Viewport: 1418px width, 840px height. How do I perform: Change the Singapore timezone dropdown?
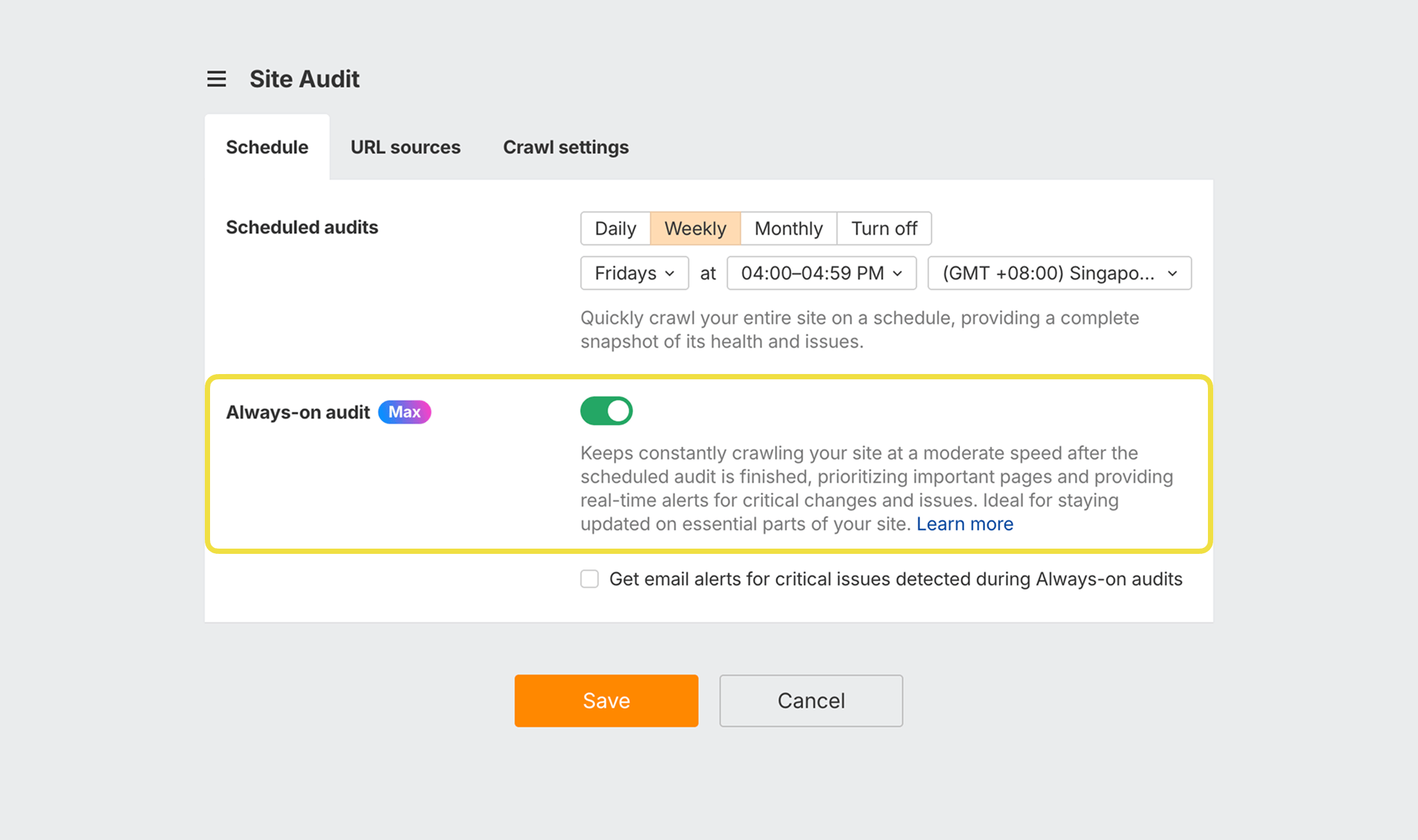pos(1059,273)
